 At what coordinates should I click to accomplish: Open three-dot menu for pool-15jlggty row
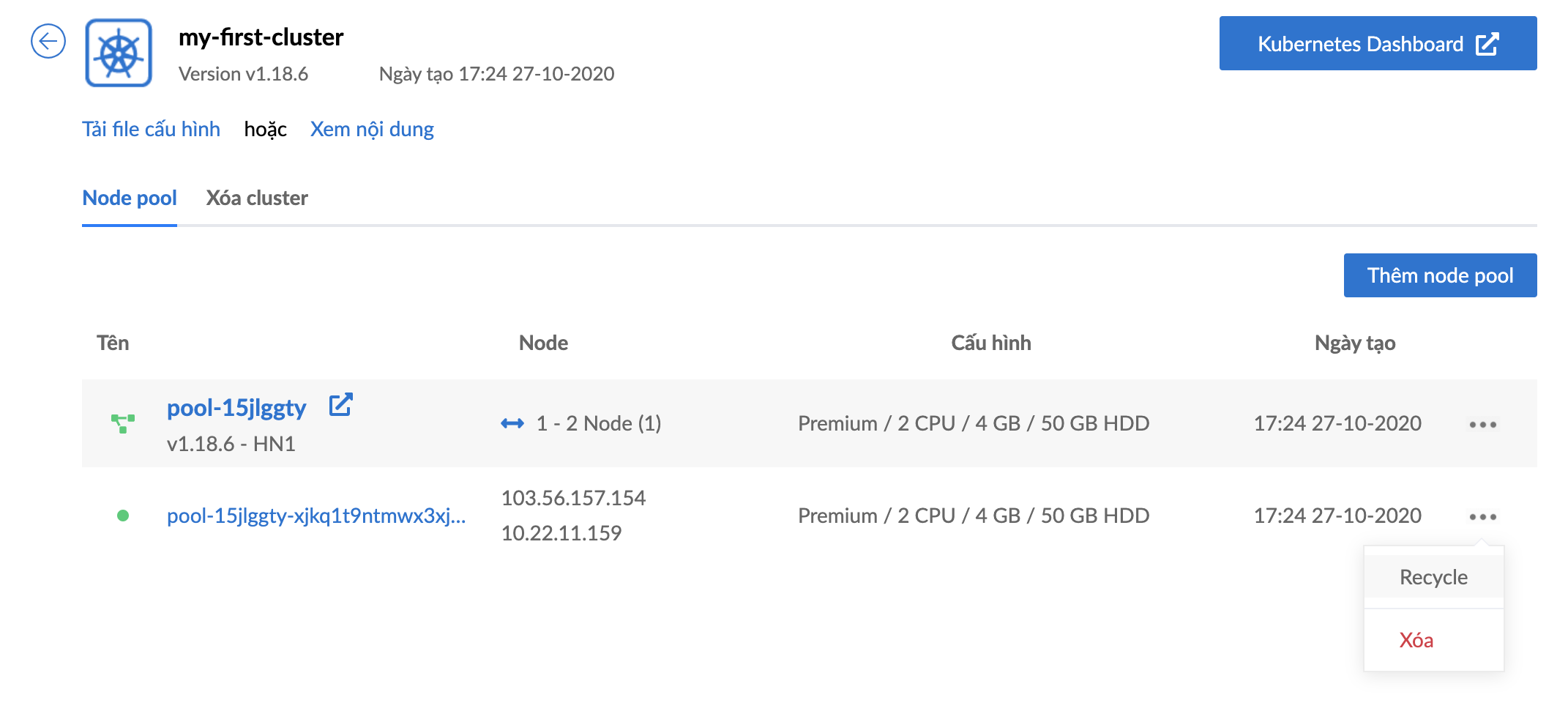click(1483, 425)
